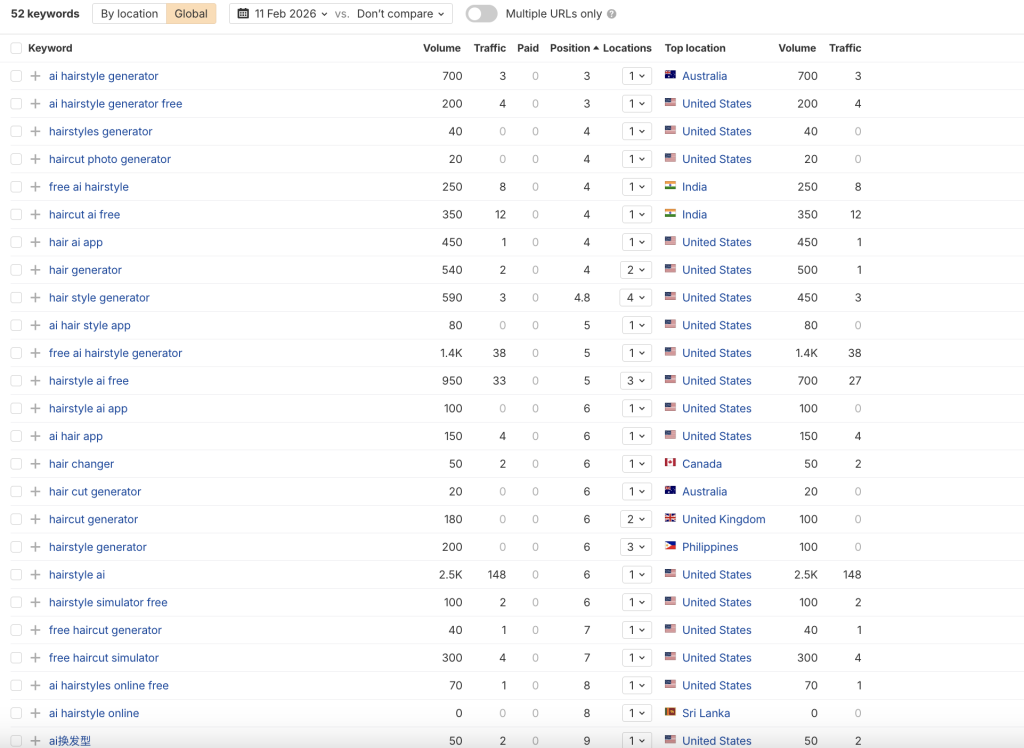Open the Don't compare dropdown
Image resolution: width=1024 pixels, height=748 pixels.
point(400,14)
